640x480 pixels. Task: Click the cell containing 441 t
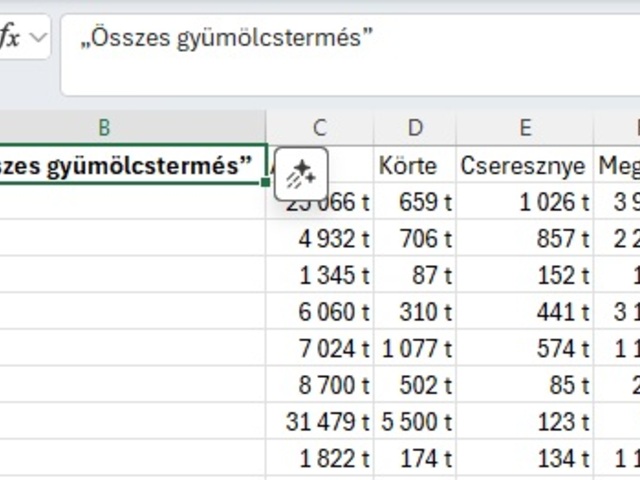pyautogui.click(x=525, y=312)
